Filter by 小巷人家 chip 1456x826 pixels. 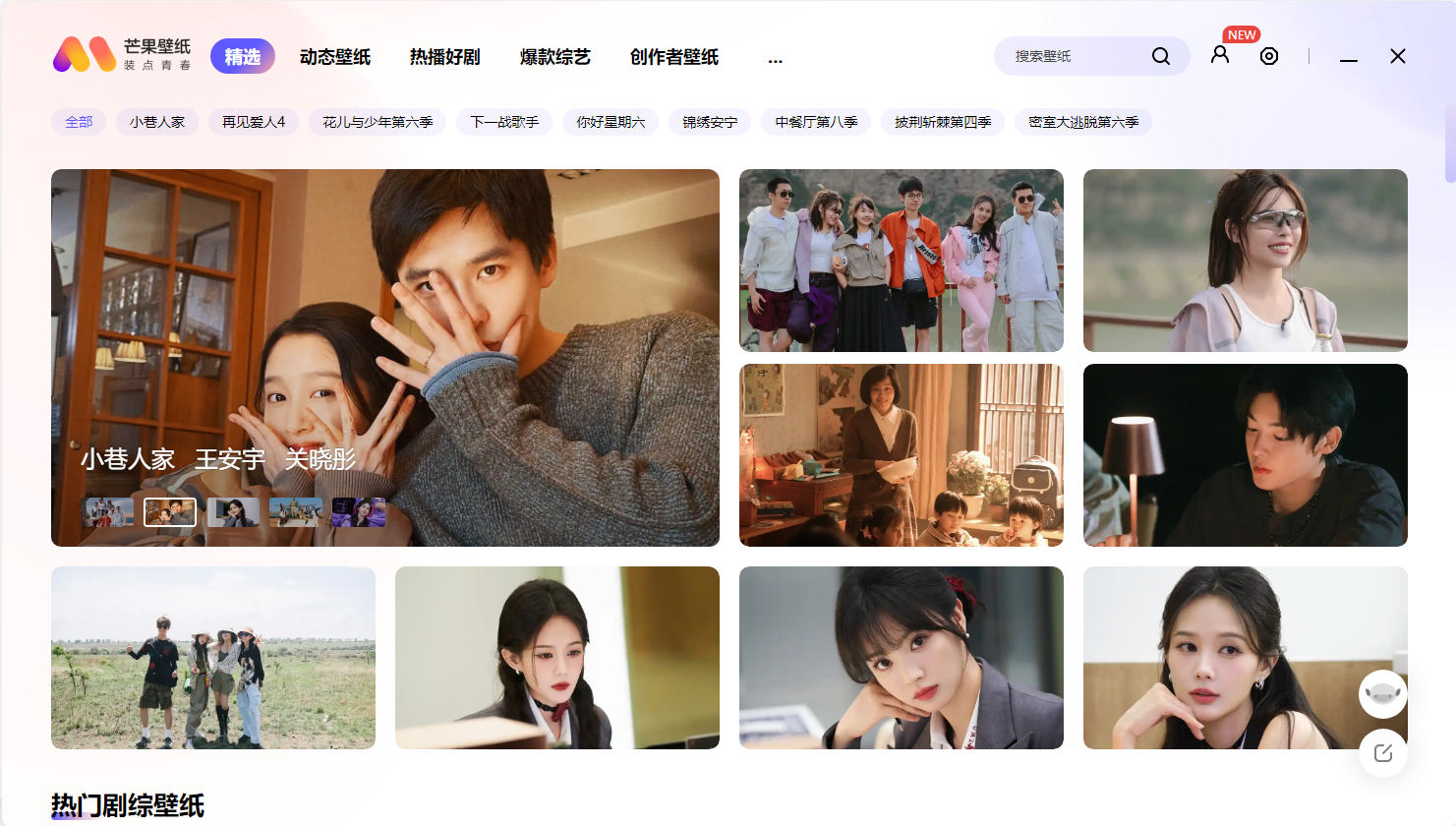157,122
